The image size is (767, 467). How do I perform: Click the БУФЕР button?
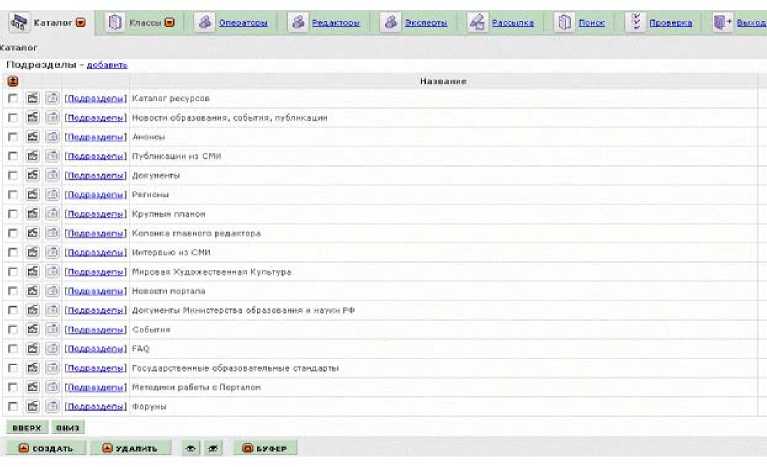pos(265,448)
